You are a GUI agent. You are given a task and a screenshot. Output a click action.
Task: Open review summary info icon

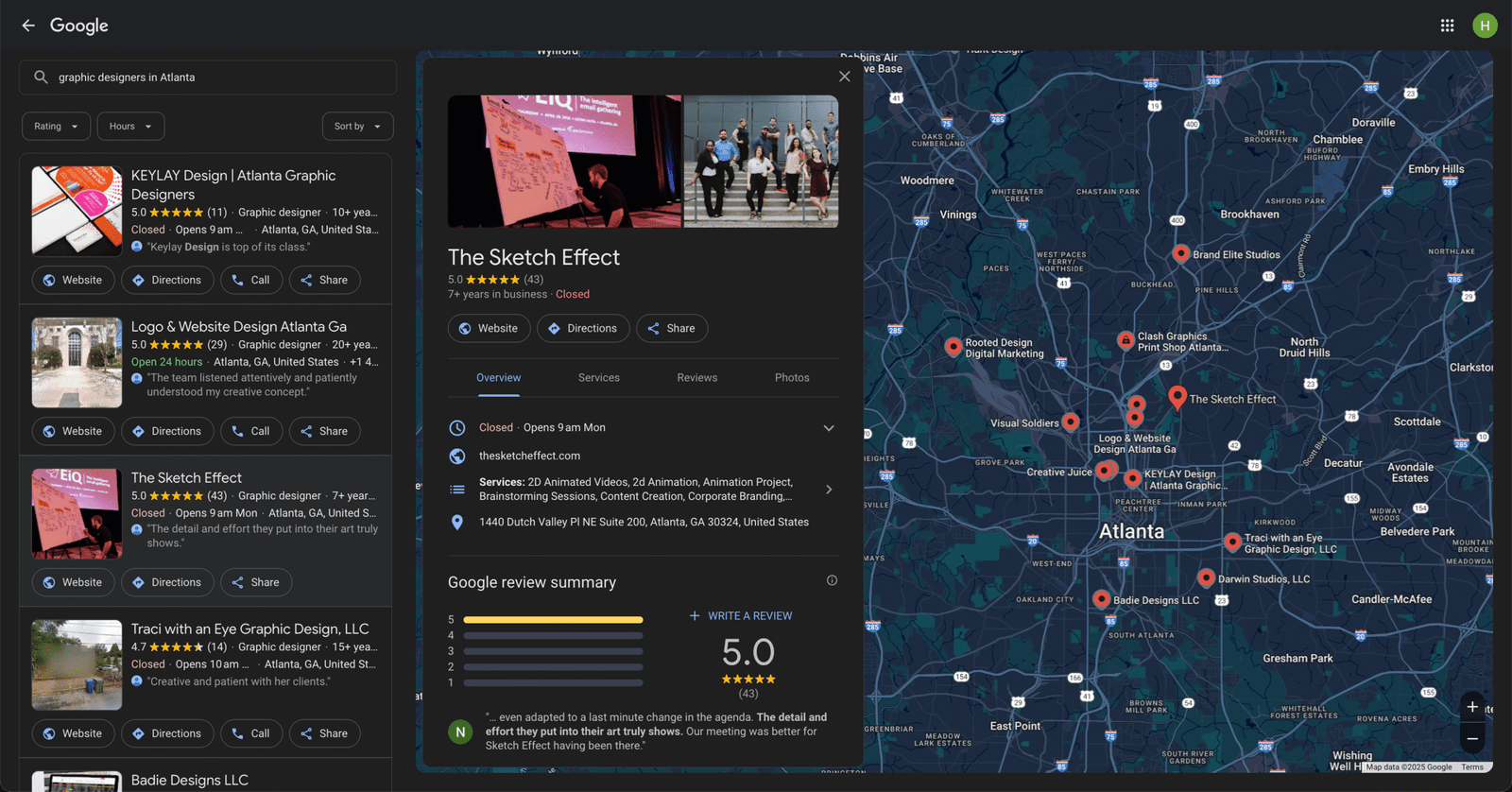coord(832,580)
